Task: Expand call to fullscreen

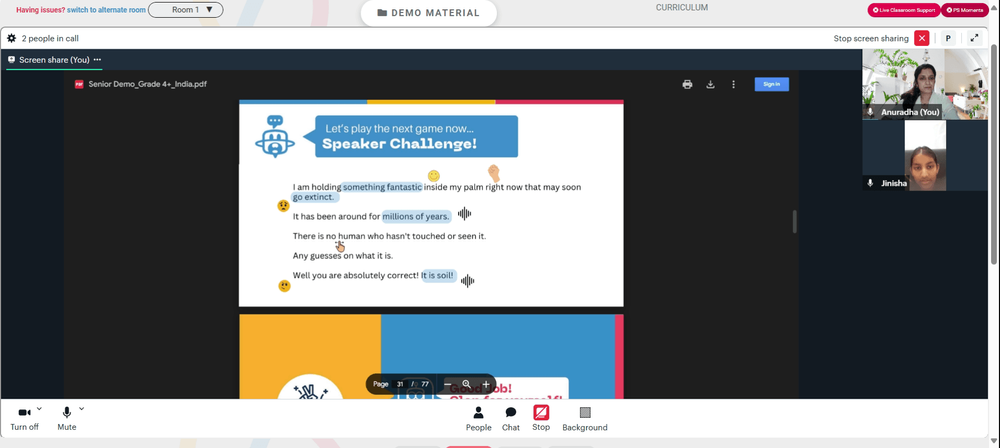Action: coord(974,38)
